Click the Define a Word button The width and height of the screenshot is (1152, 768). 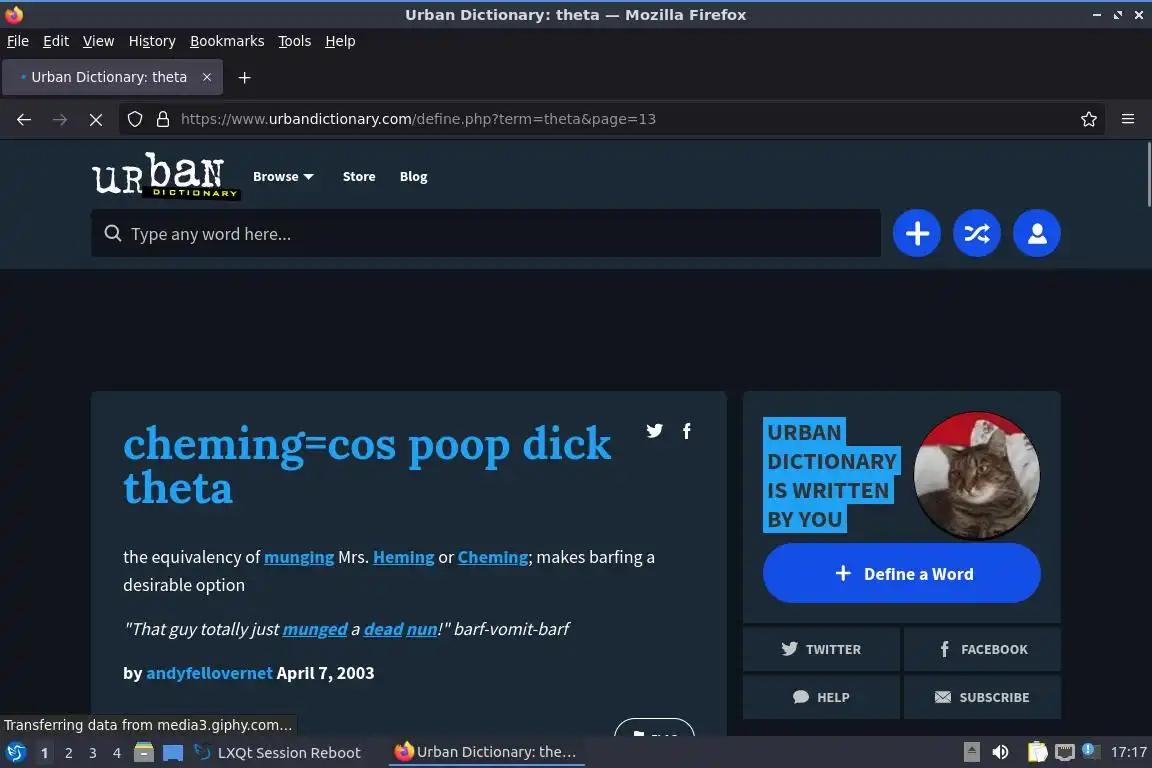click(x=901, y=573)
